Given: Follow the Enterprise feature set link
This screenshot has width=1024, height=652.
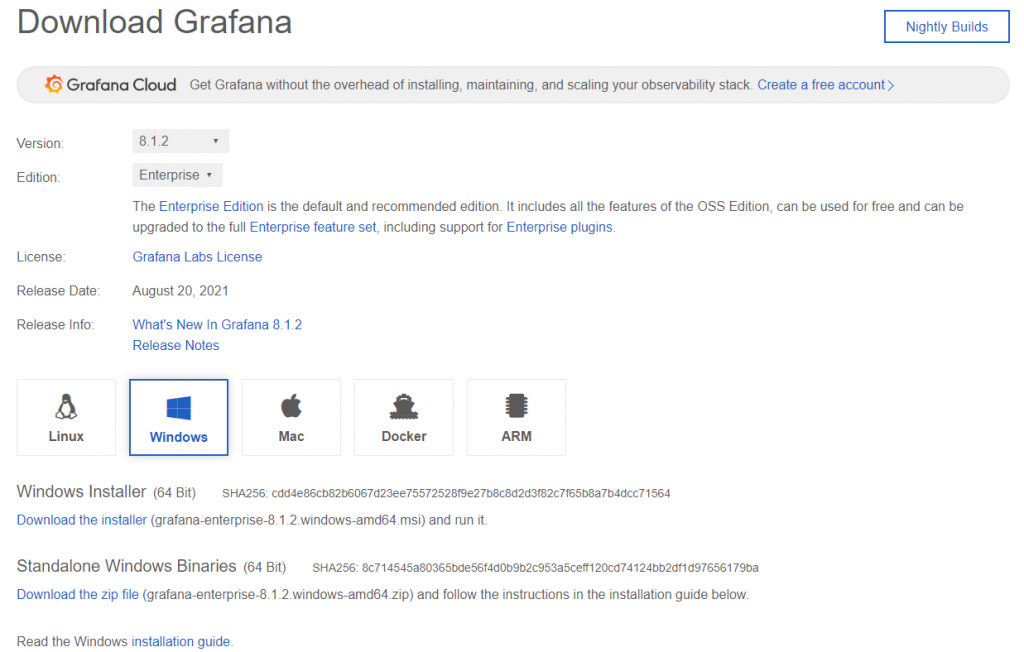Looking at the screenshot, I should pos(313,227).
